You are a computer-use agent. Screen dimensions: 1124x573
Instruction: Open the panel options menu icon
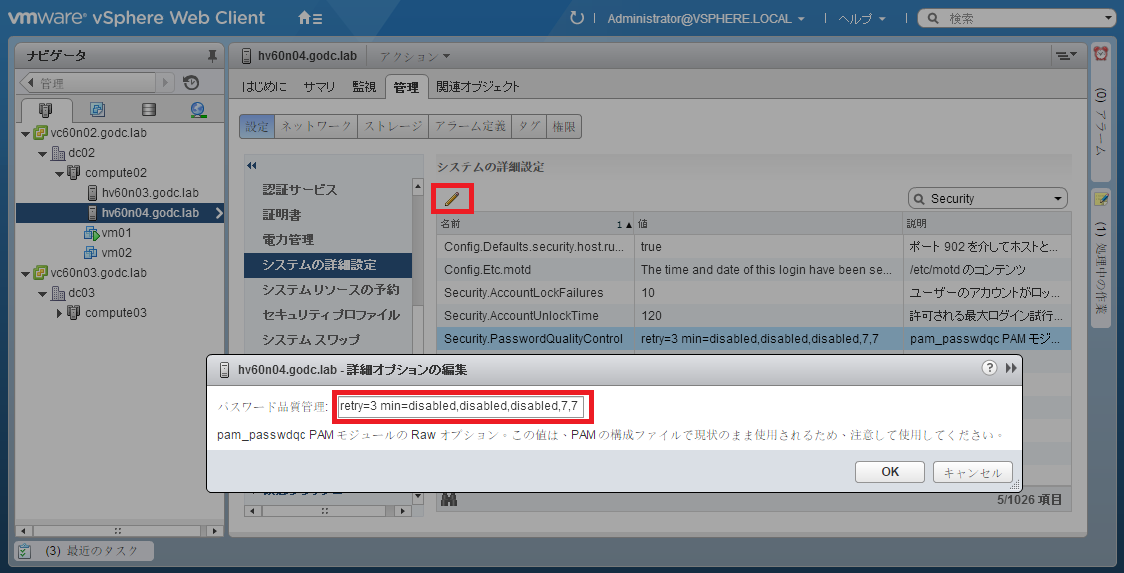[x=1066, y=55]
